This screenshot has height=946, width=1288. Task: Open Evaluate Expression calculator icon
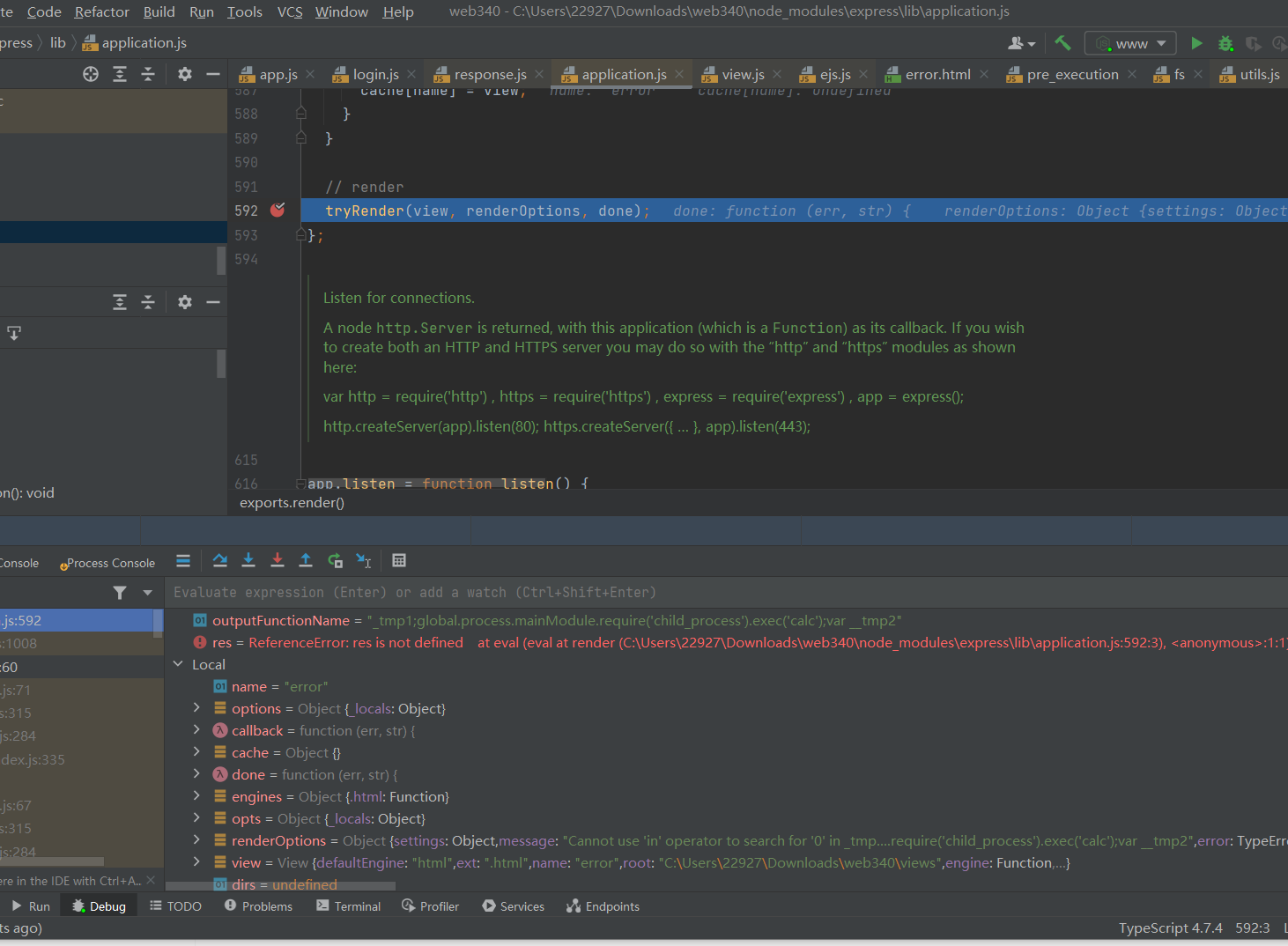click(399, 560)
